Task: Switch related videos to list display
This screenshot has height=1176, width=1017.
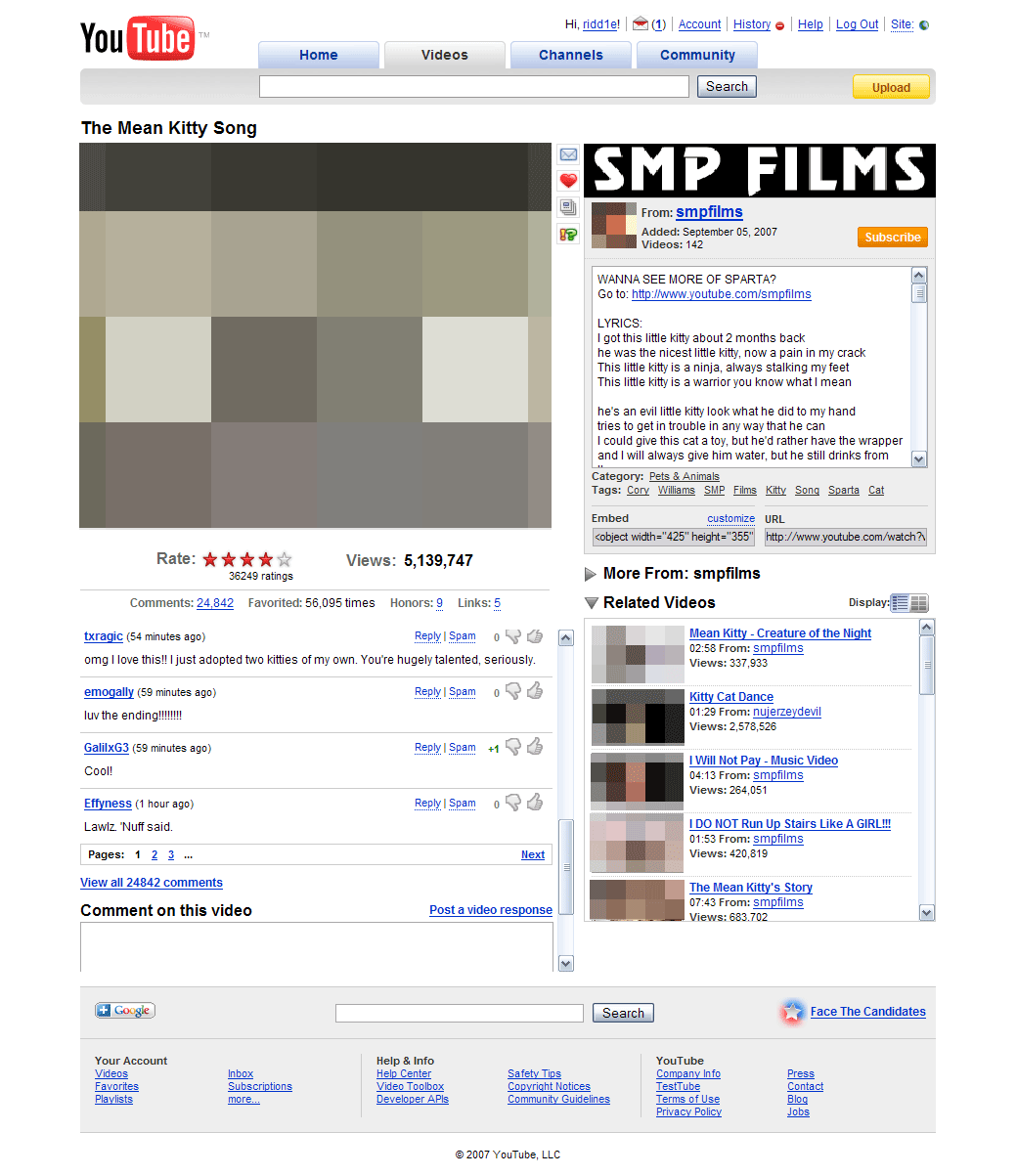Action: [901, 603]
